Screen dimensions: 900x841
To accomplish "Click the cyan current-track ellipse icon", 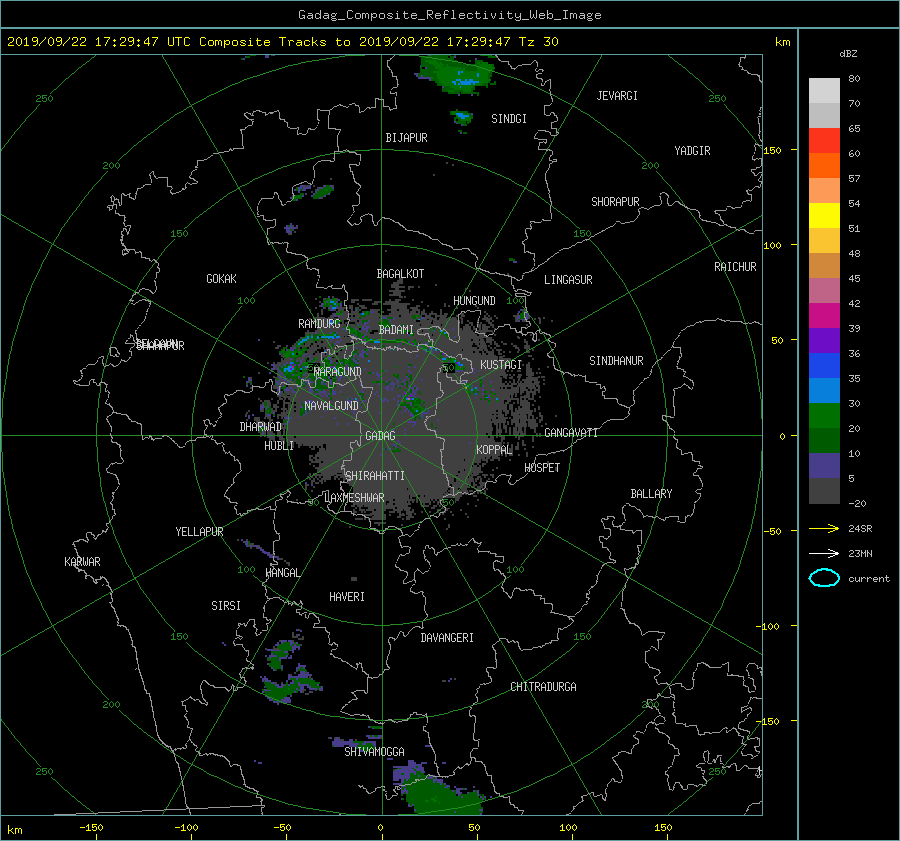I will coord(824,578).
